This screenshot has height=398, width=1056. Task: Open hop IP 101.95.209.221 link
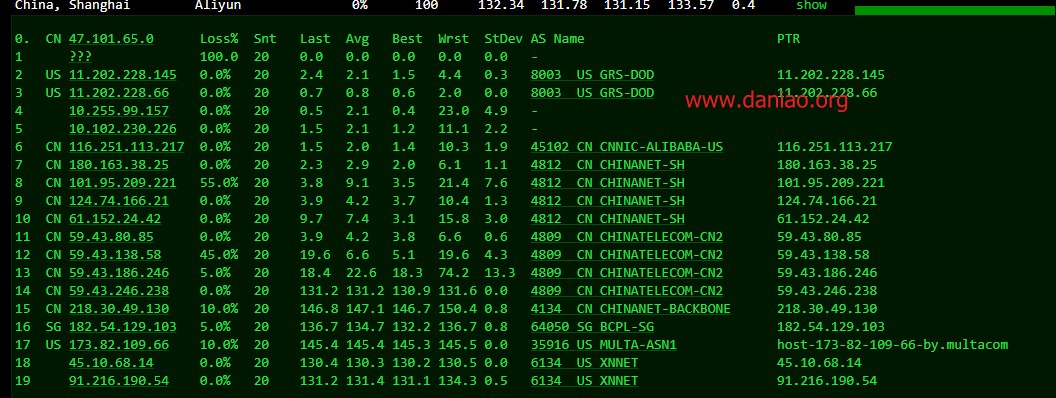123,183
